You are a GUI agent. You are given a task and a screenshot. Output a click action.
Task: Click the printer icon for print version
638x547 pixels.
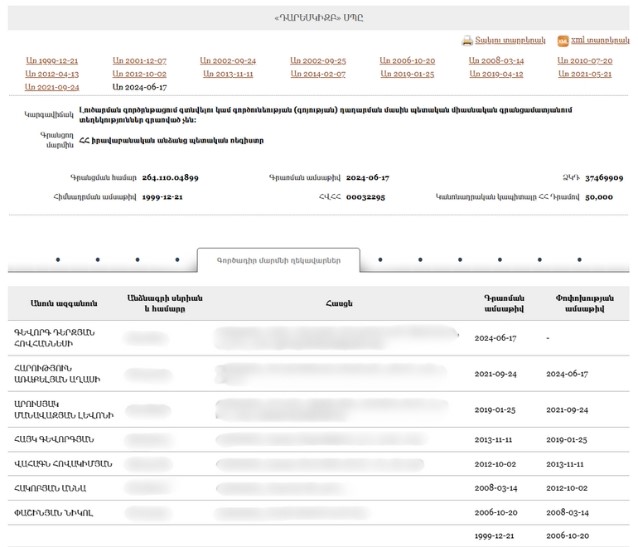point(467,40)
